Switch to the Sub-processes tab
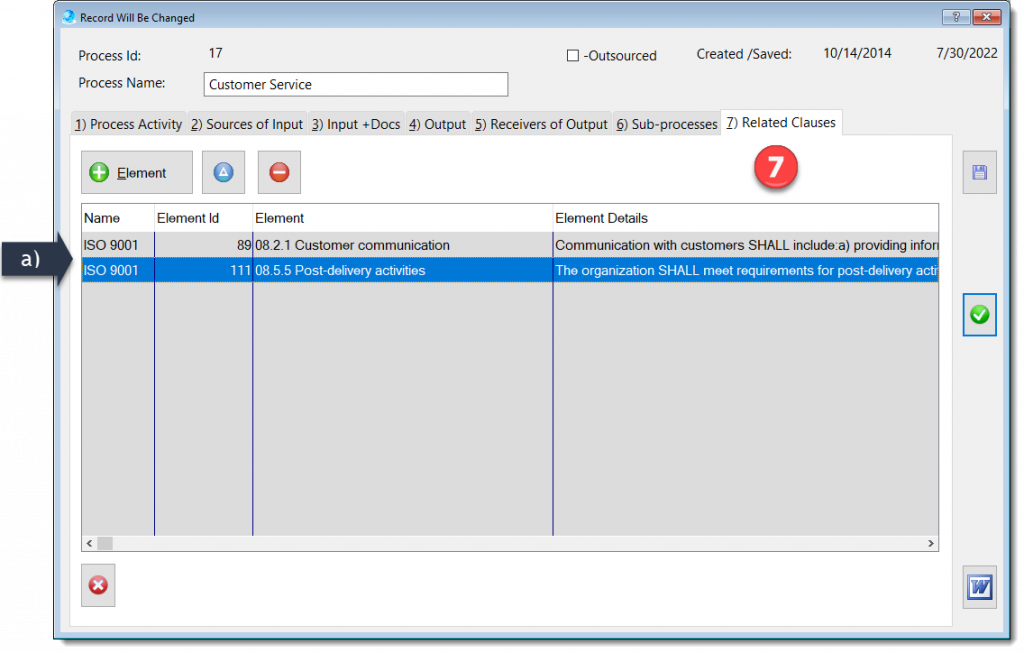 click(666, 125)
